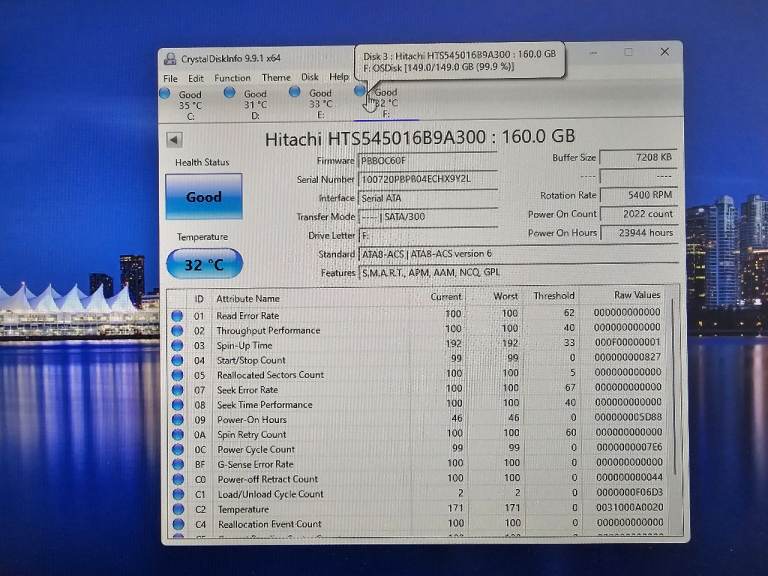Click the Rotation Rate value 5400 RPM
The image size is (768, 576).
click(639, 195)
